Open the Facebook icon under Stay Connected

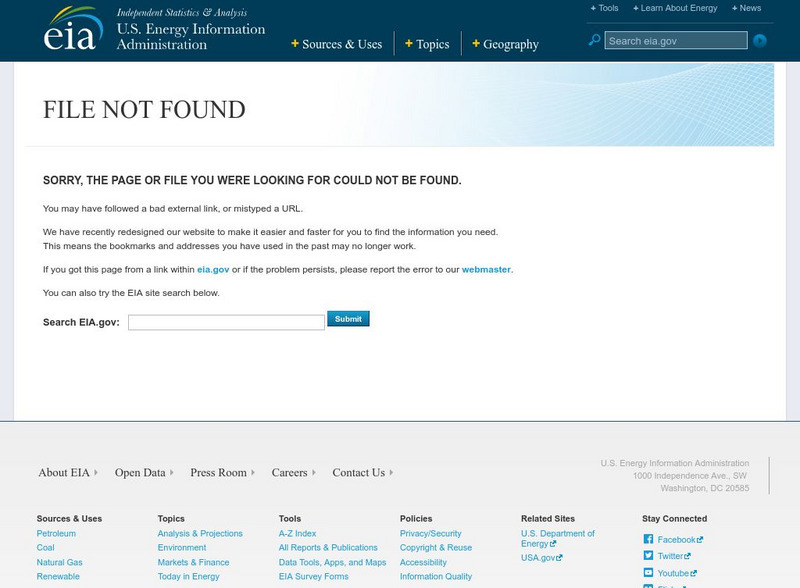(x=648, y=539)
